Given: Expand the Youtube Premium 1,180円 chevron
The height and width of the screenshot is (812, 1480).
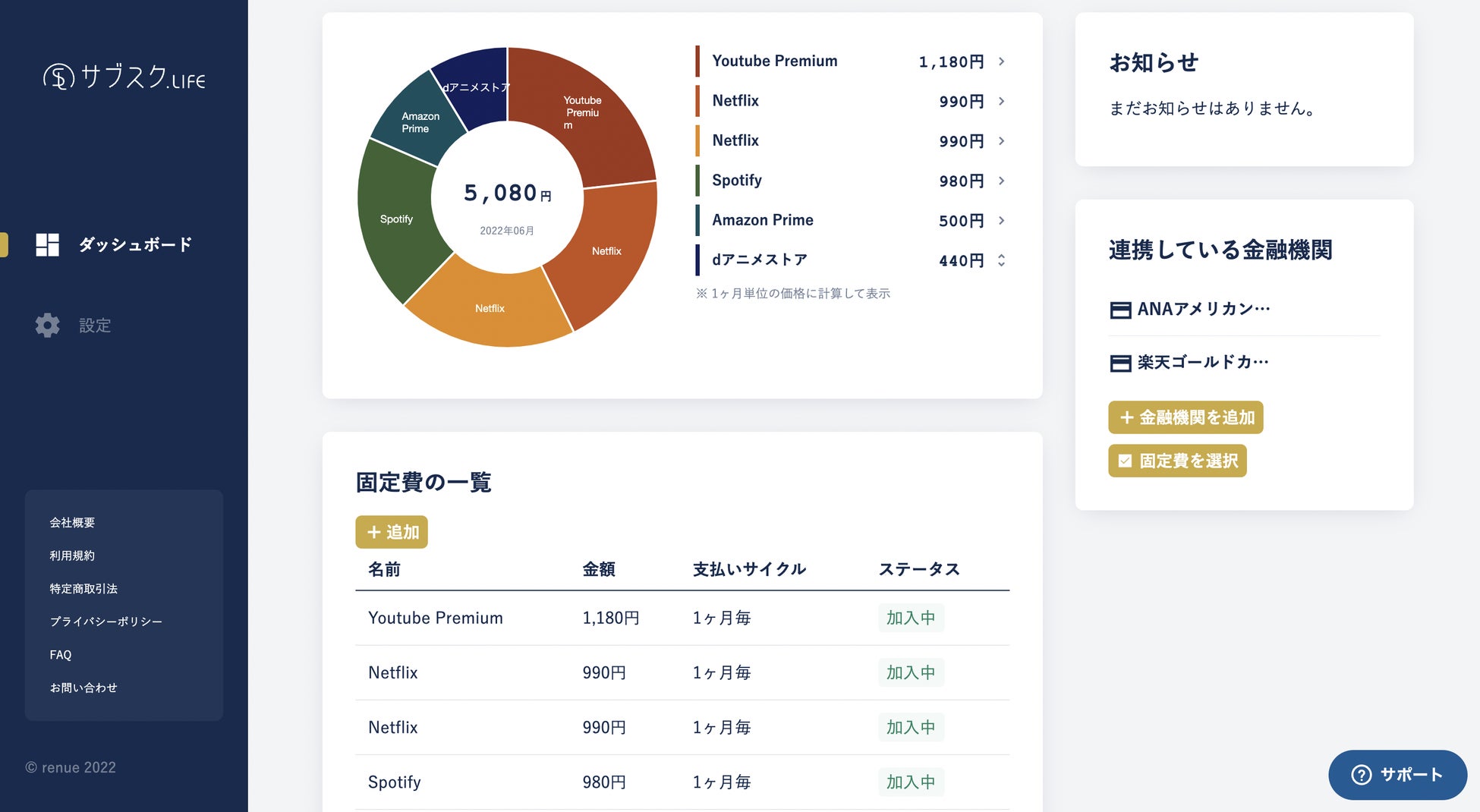Looking at the screenshot, I should 1002,61.
